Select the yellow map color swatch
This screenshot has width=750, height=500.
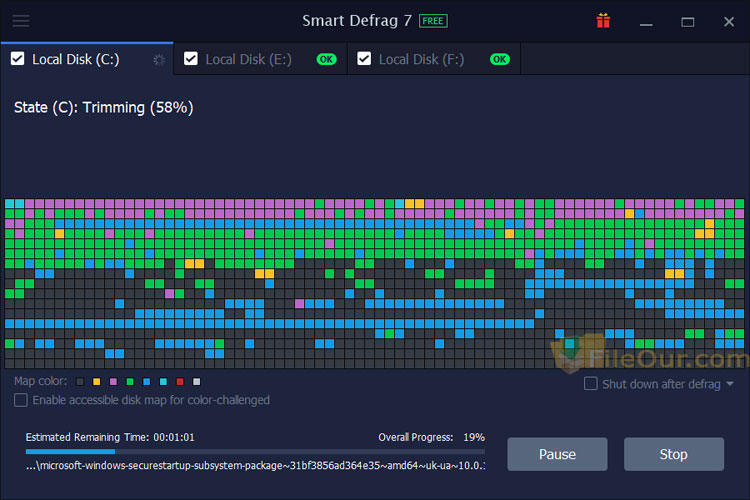(97, 382)
